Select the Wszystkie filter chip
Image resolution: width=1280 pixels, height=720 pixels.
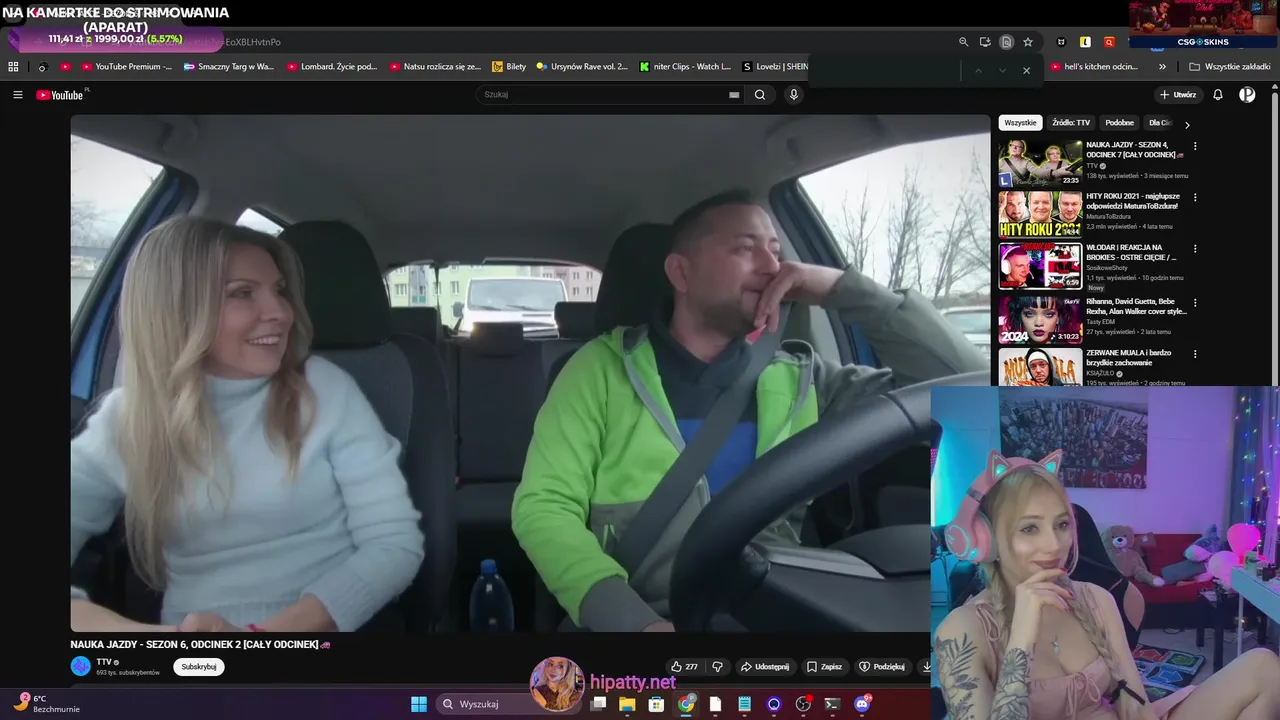pyautogui.click(x=1020, y=123)
